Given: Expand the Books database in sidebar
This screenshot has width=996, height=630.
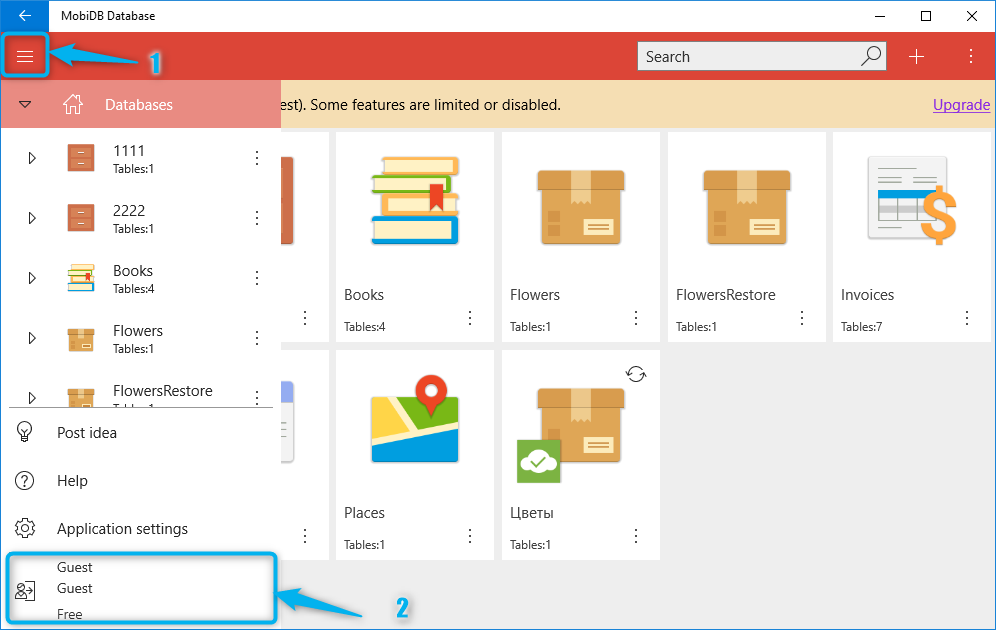Looking at the screenshot, I should coord(32,278).
